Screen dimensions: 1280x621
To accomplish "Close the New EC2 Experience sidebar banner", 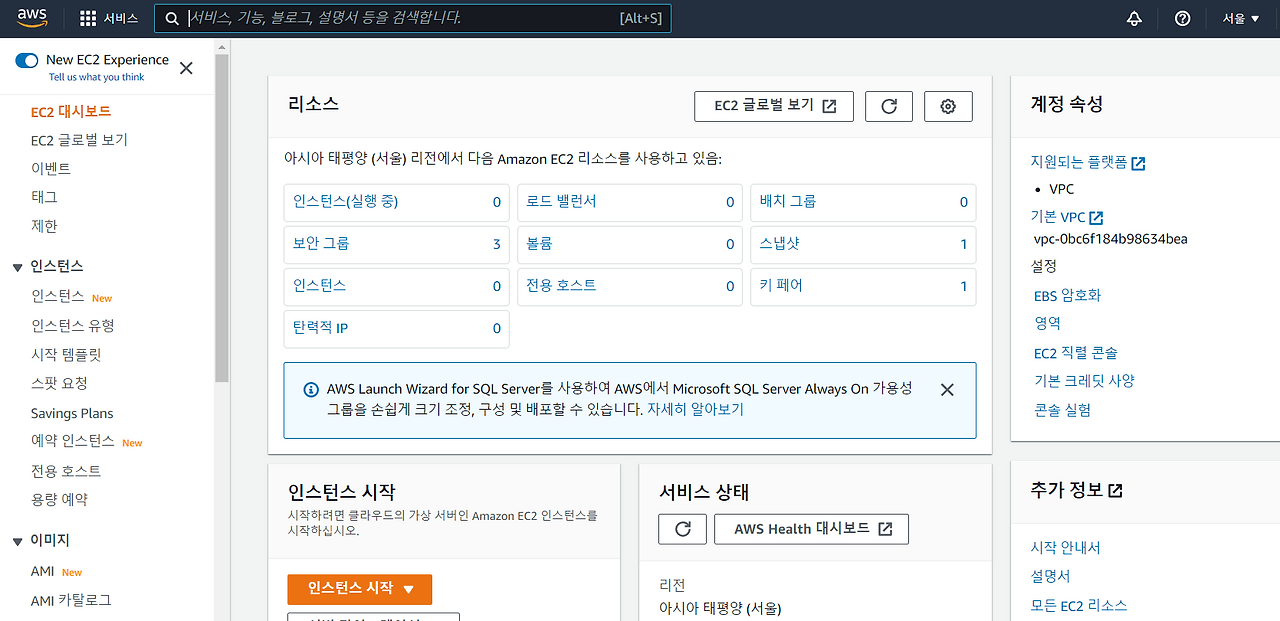I will point(186,68).
